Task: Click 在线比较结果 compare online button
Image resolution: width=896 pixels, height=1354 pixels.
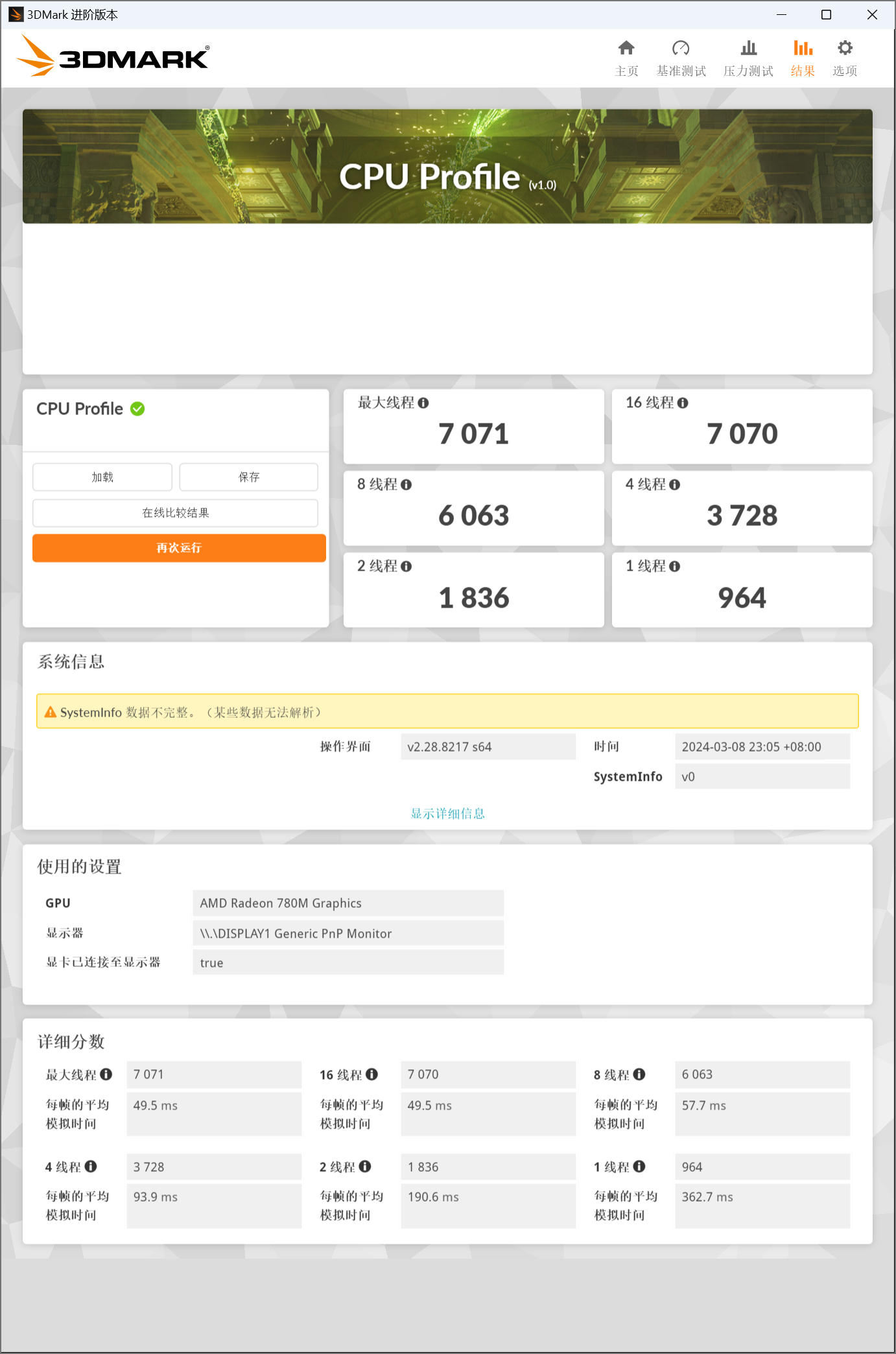Action: pos(176,513)
